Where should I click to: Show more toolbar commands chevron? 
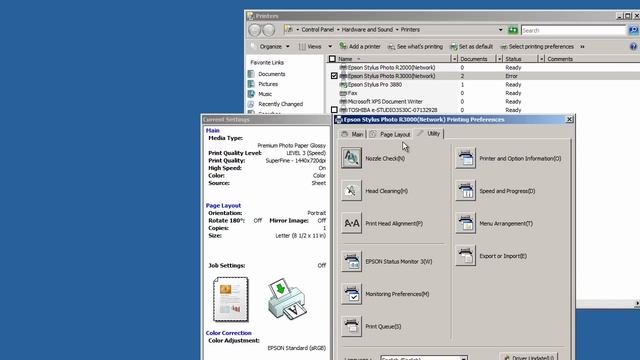[582, 47]
